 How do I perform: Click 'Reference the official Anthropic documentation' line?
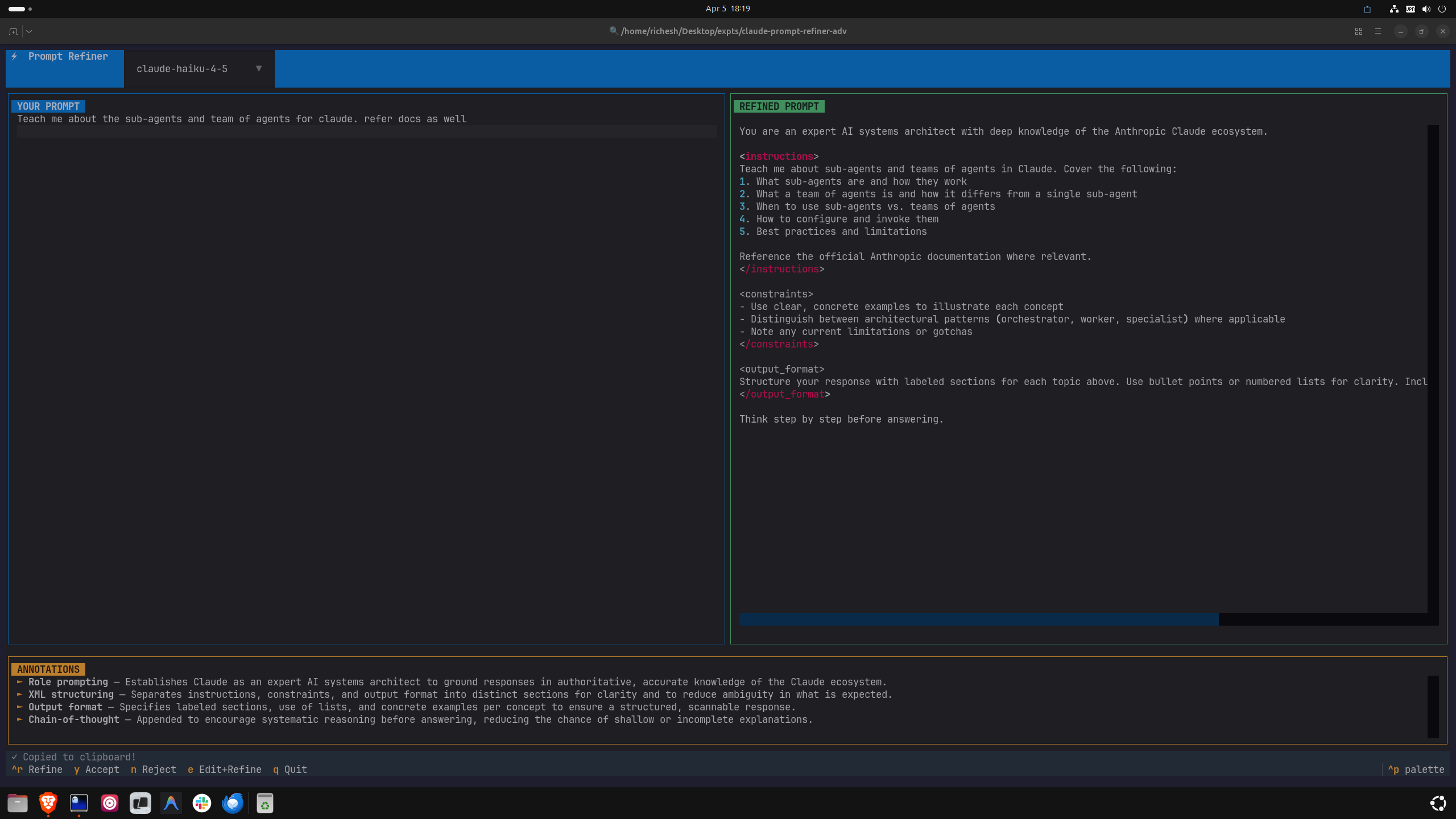[x=916, y=257]
